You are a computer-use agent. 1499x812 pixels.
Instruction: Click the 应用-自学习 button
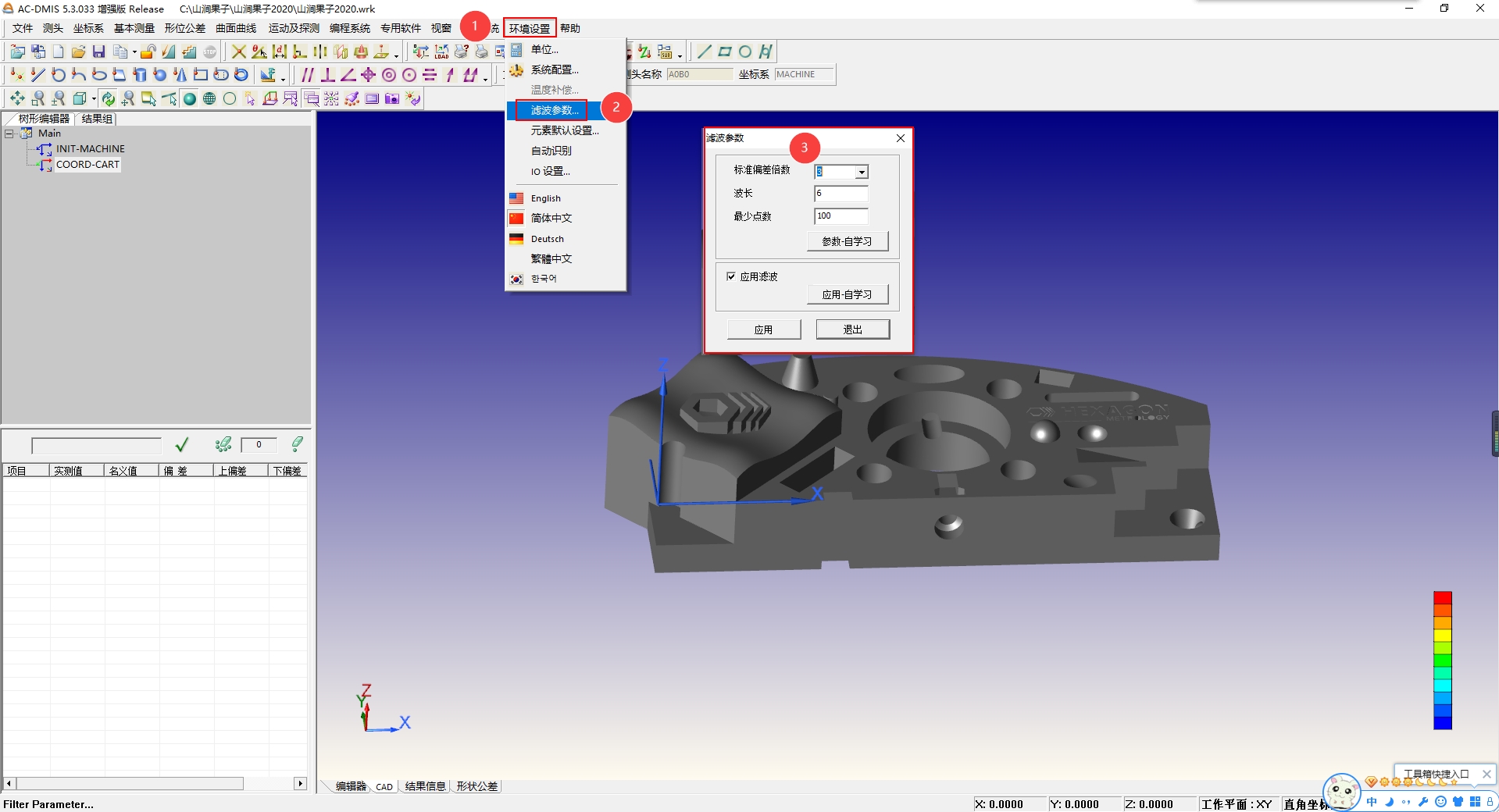pos(848,294)
